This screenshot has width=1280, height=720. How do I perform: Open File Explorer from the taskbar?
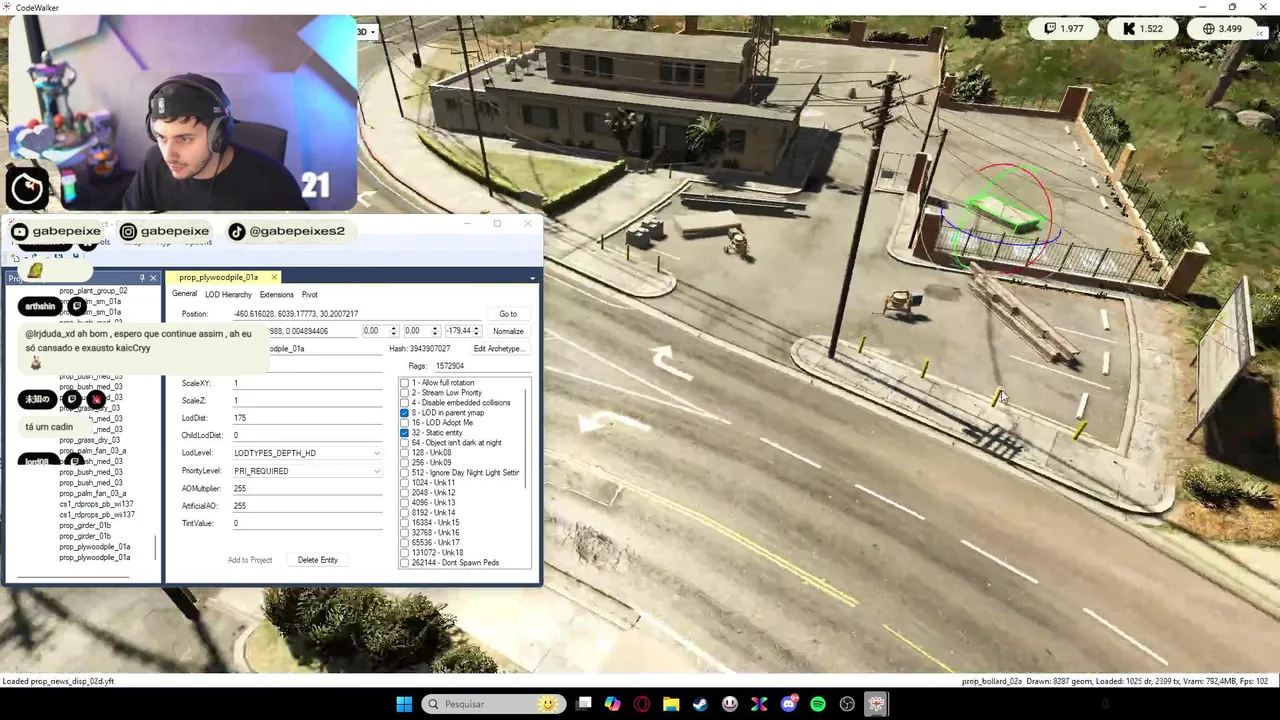tap(671, 704)
